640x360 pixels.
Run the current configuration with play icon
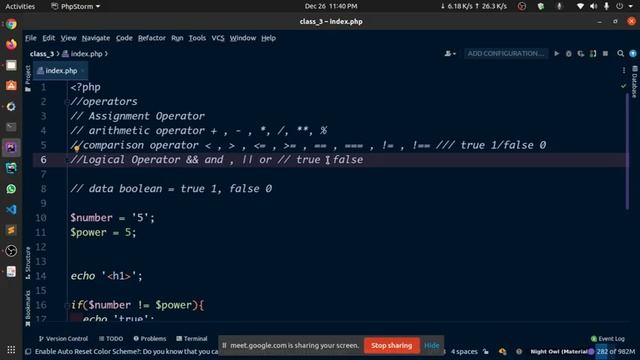556,53
